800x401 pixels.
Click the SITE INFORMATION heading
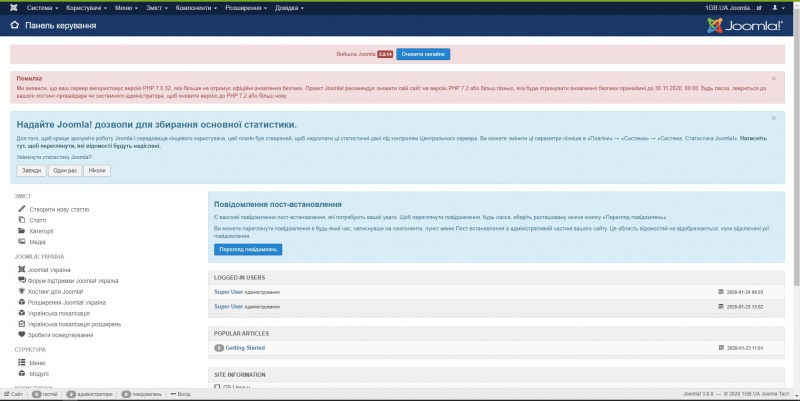(240, 374)
